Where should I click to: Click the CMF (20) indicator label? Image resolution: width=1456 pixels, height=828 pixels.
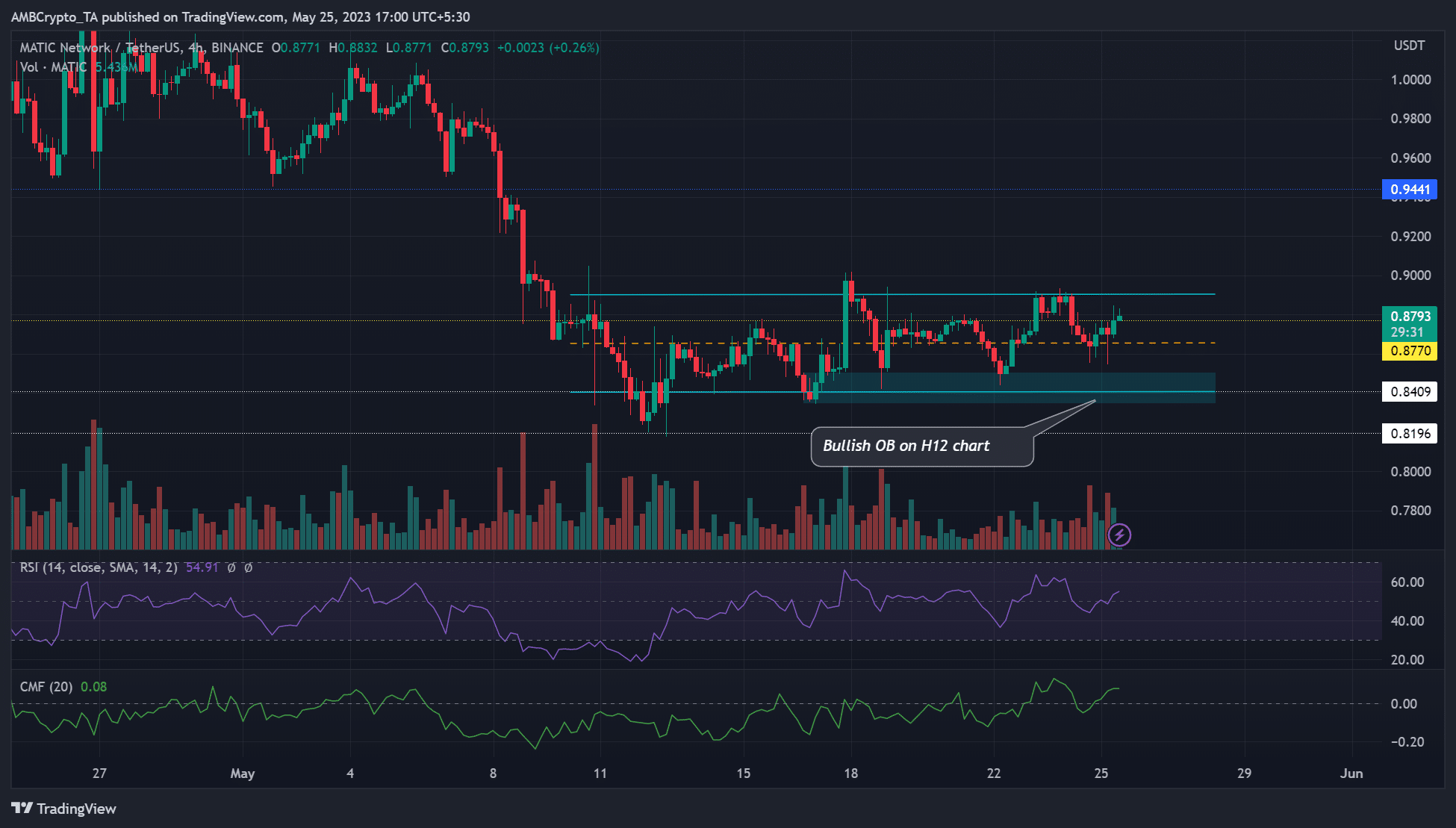[46, 686]
